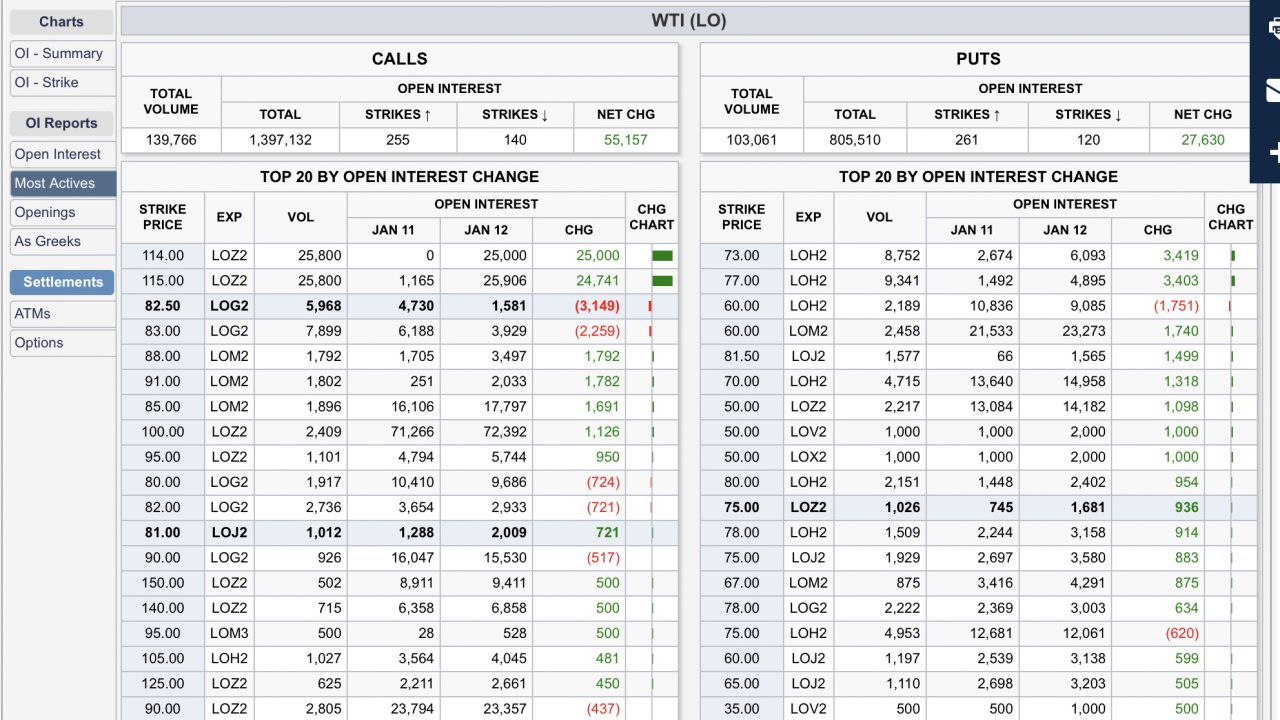
Task: Click the Charts section header
Action: 62,21
